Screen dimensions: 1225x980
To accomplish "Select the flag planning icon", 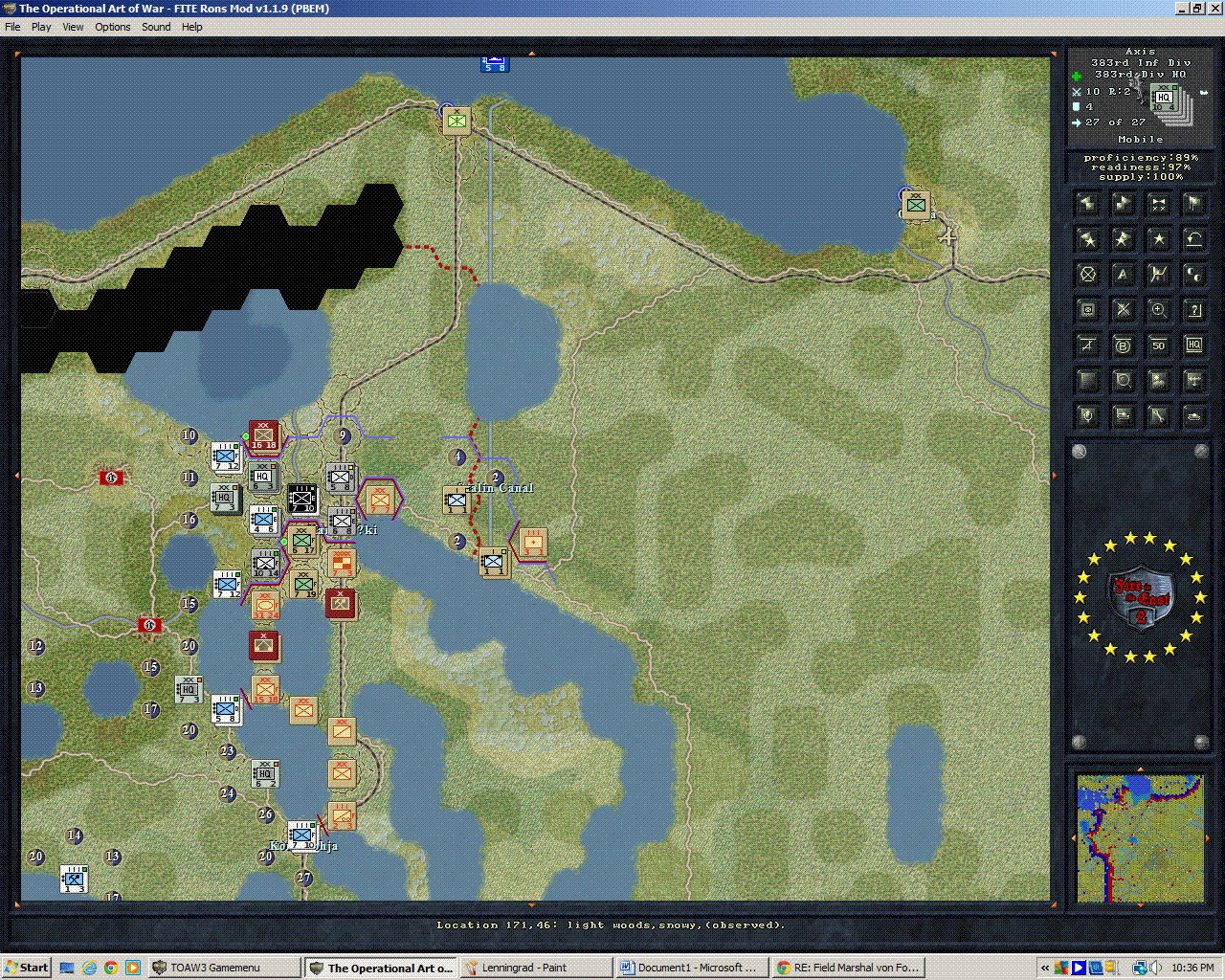I will click(x=1193, y=202).
